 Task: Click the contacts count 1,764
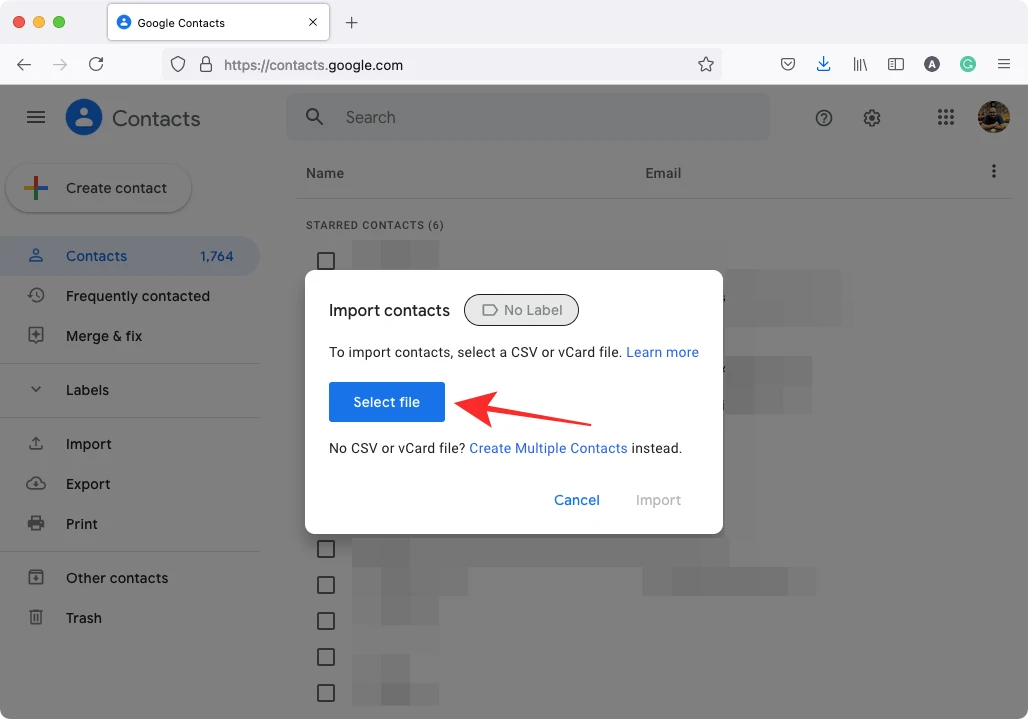tap(216, 256)
